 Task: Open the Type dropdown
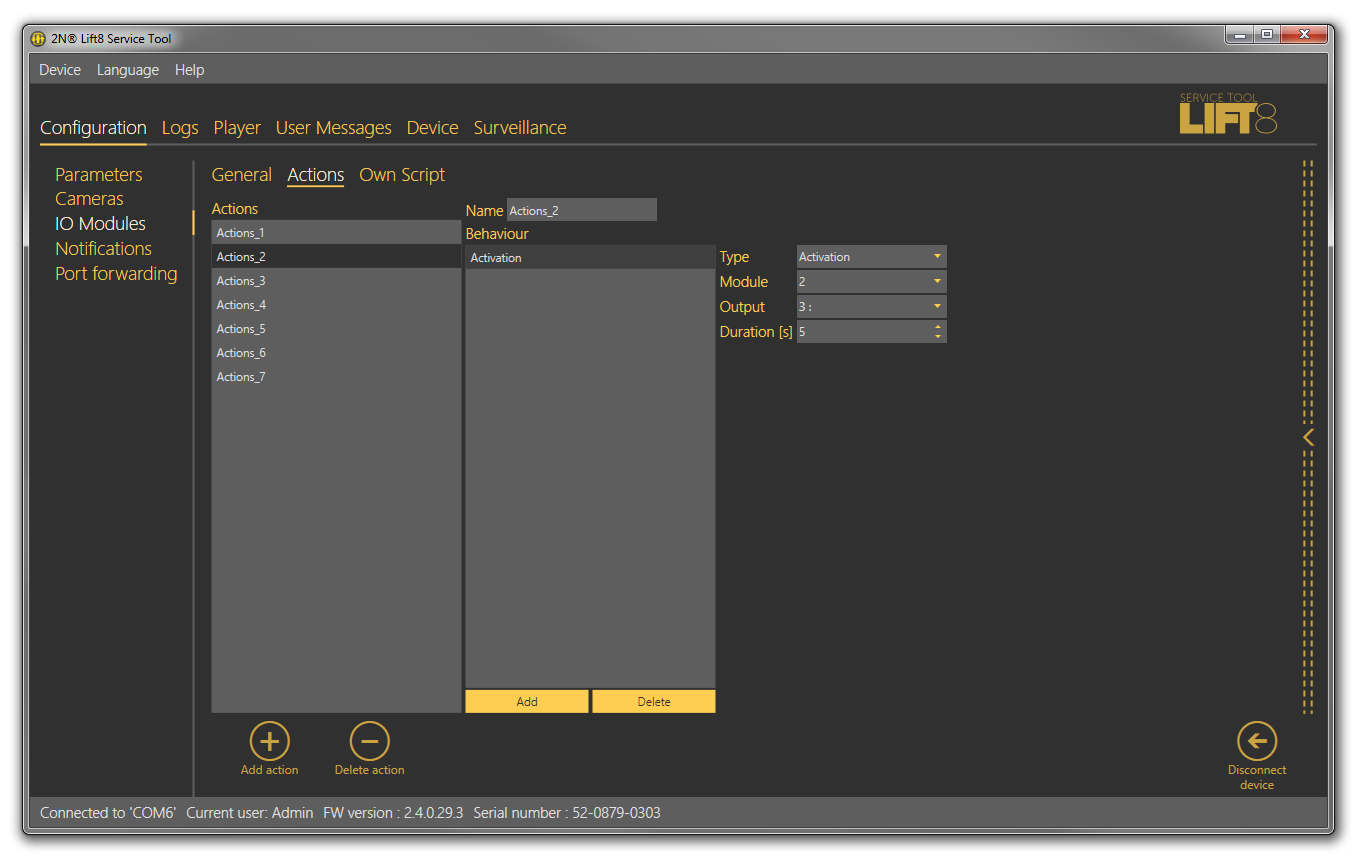click(937, 257)
